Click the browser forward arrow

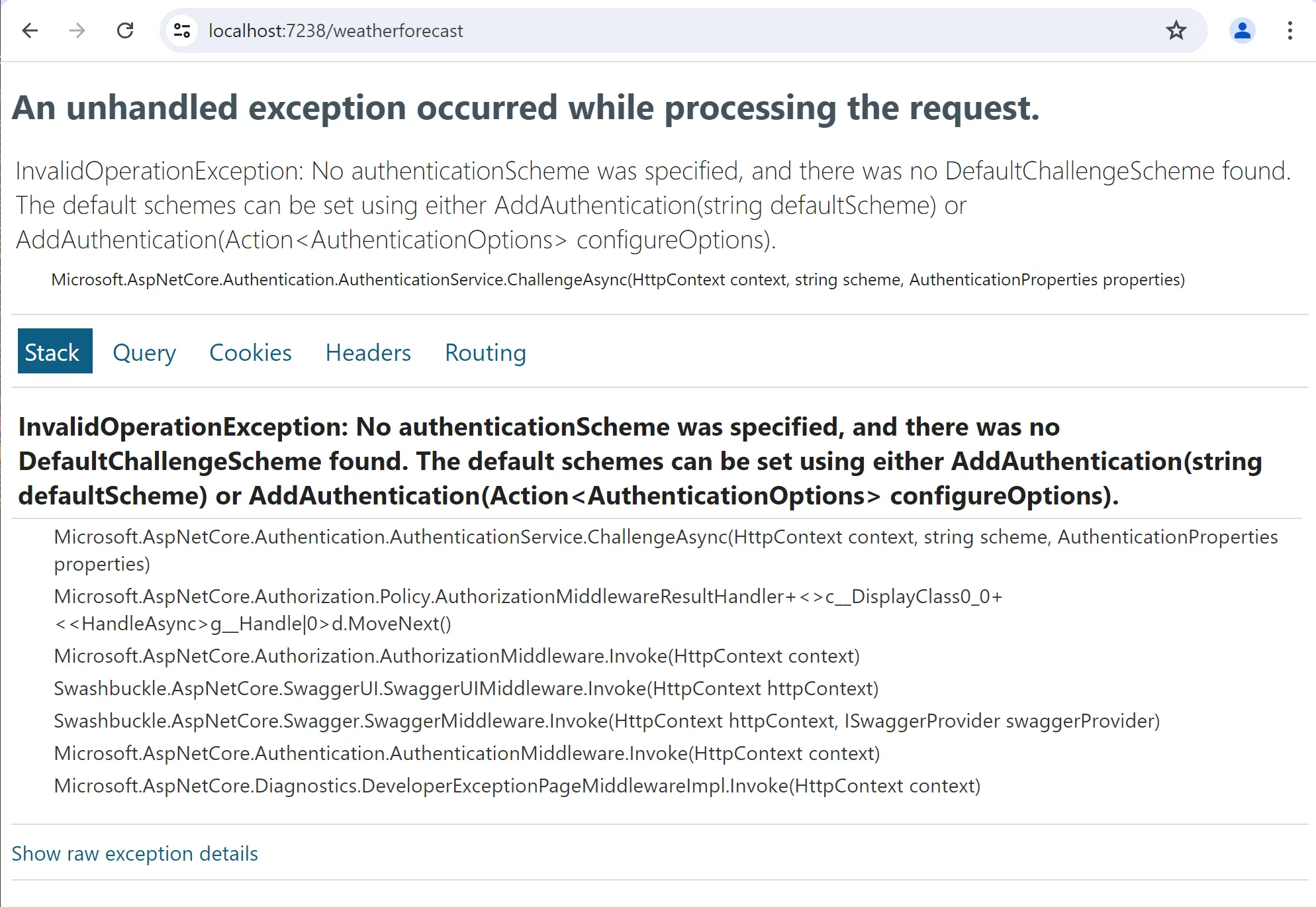tap(77, 30)
